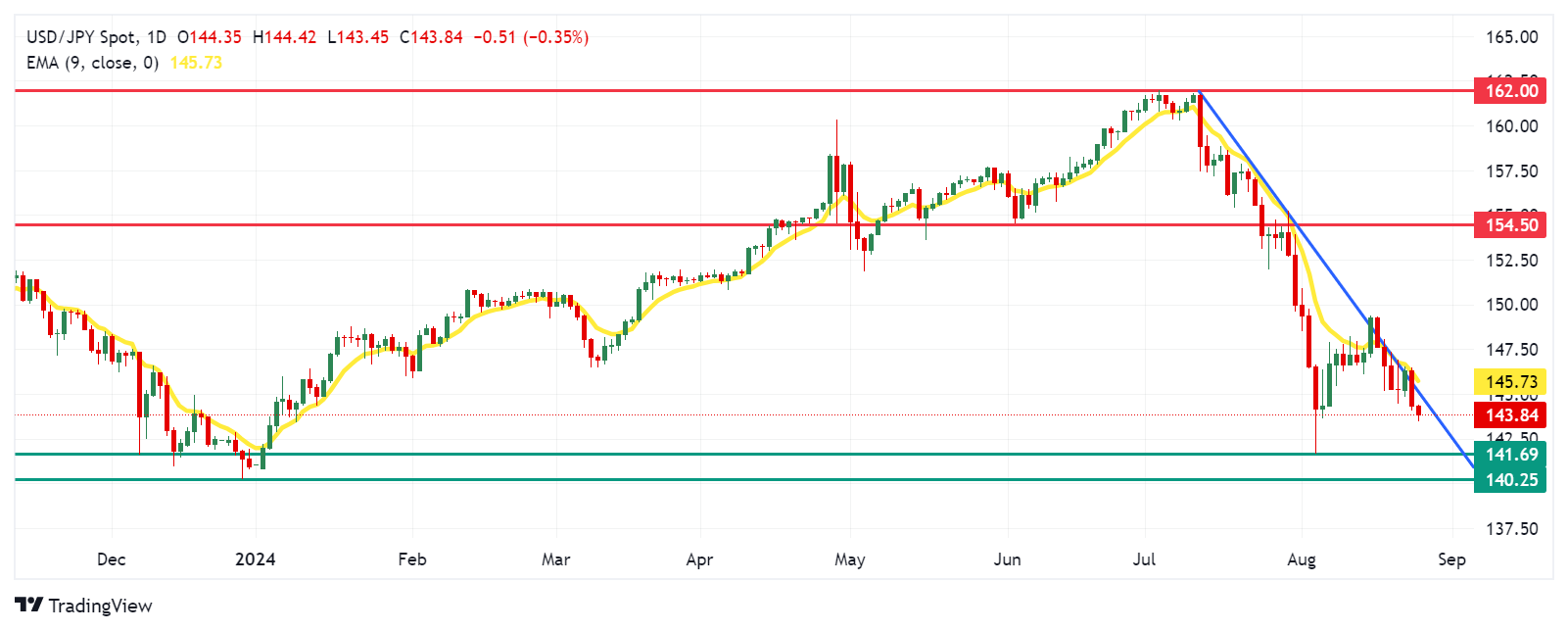1568x631 pixels.
Task: Click the EMA (9, close, 0) indicator legend
Action: point(92,63)
